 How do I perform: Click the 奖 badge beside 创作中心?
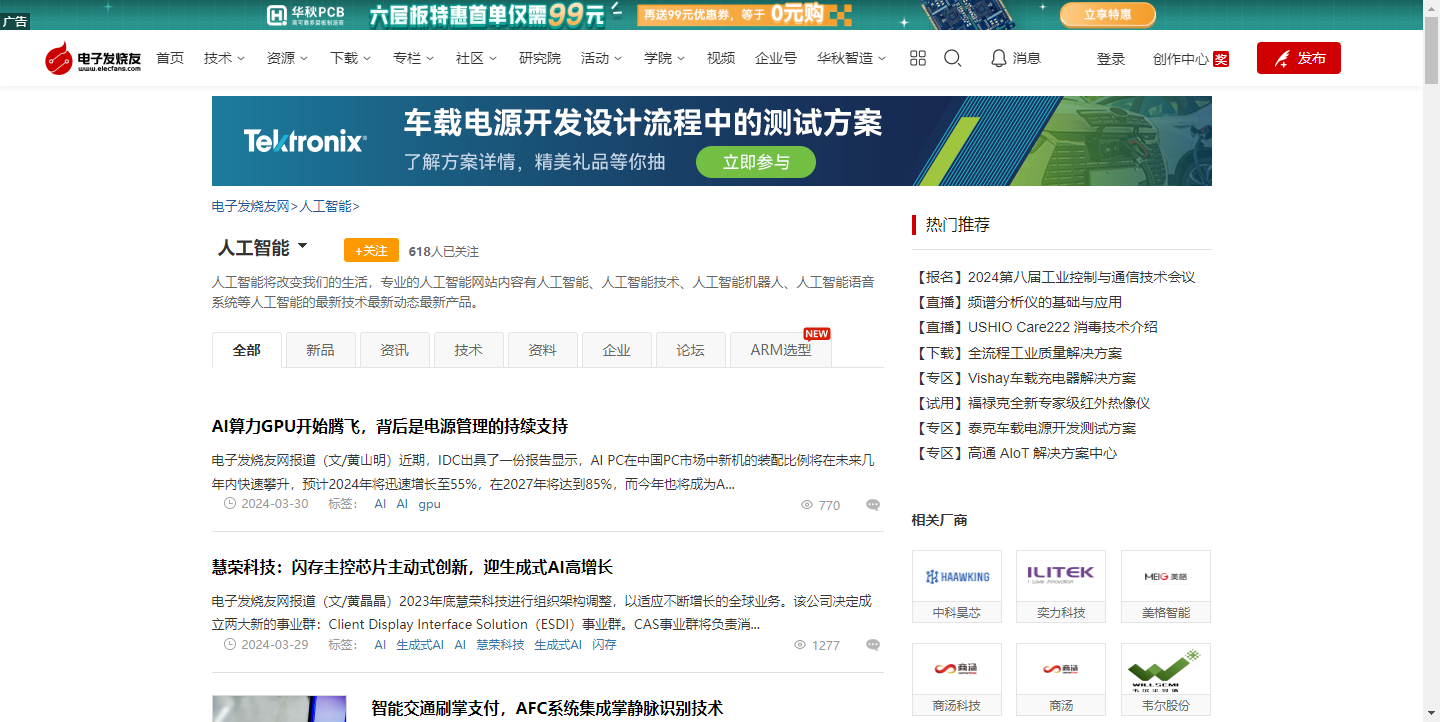(1221, 59)
